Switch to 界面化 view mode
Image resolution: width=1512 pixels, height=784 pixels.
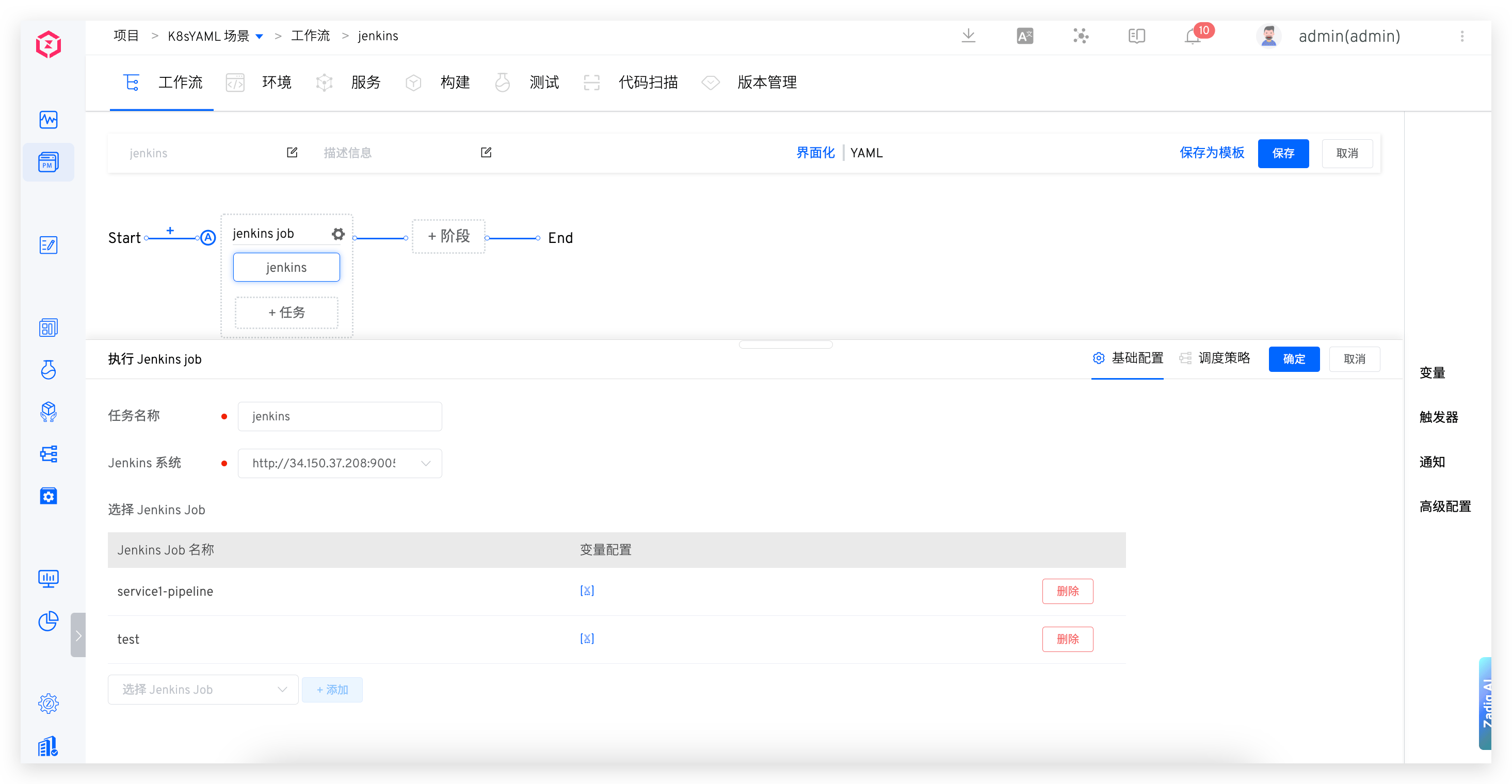coord(815,153)
